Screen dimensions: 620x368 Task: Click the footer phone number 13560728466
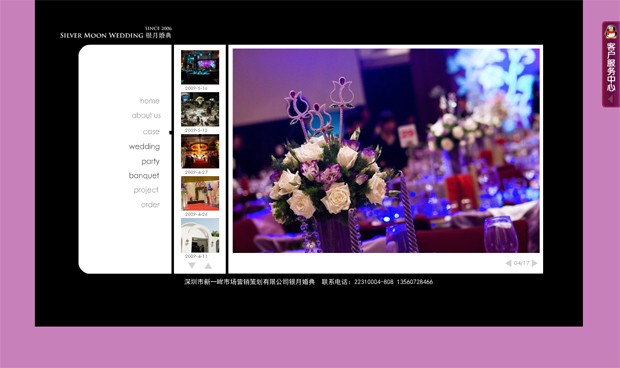tap(415, 282)
